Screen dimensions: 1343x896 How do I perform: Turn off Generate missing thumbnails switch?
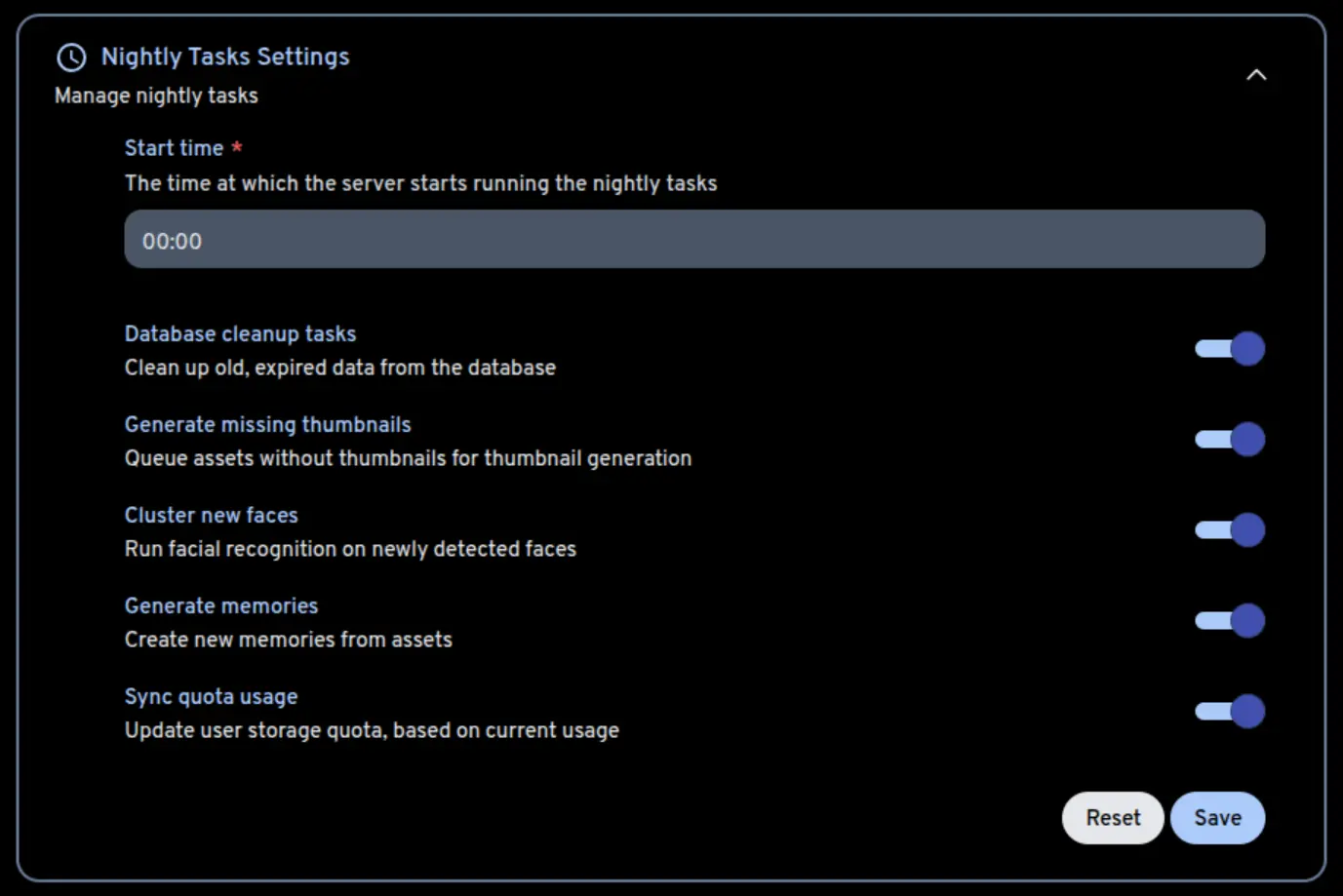tap(1230, 440)
